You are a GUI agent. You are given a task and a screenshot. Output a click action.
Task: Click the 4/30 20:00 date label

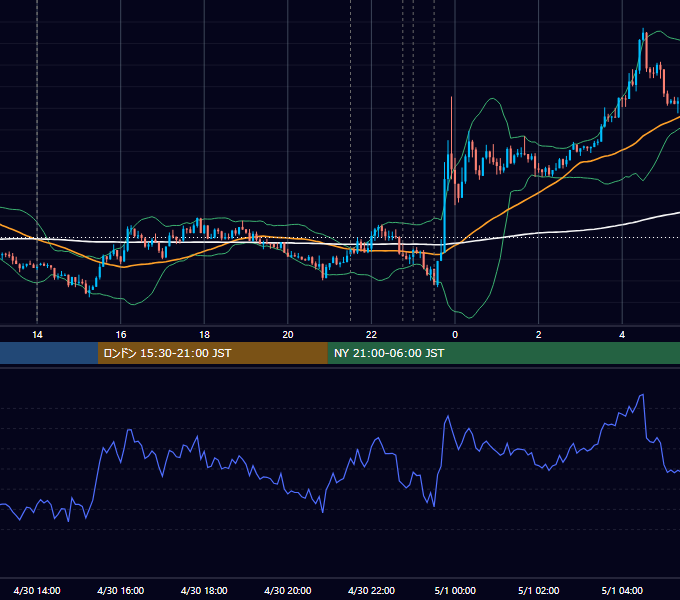[x=288, y=590]
